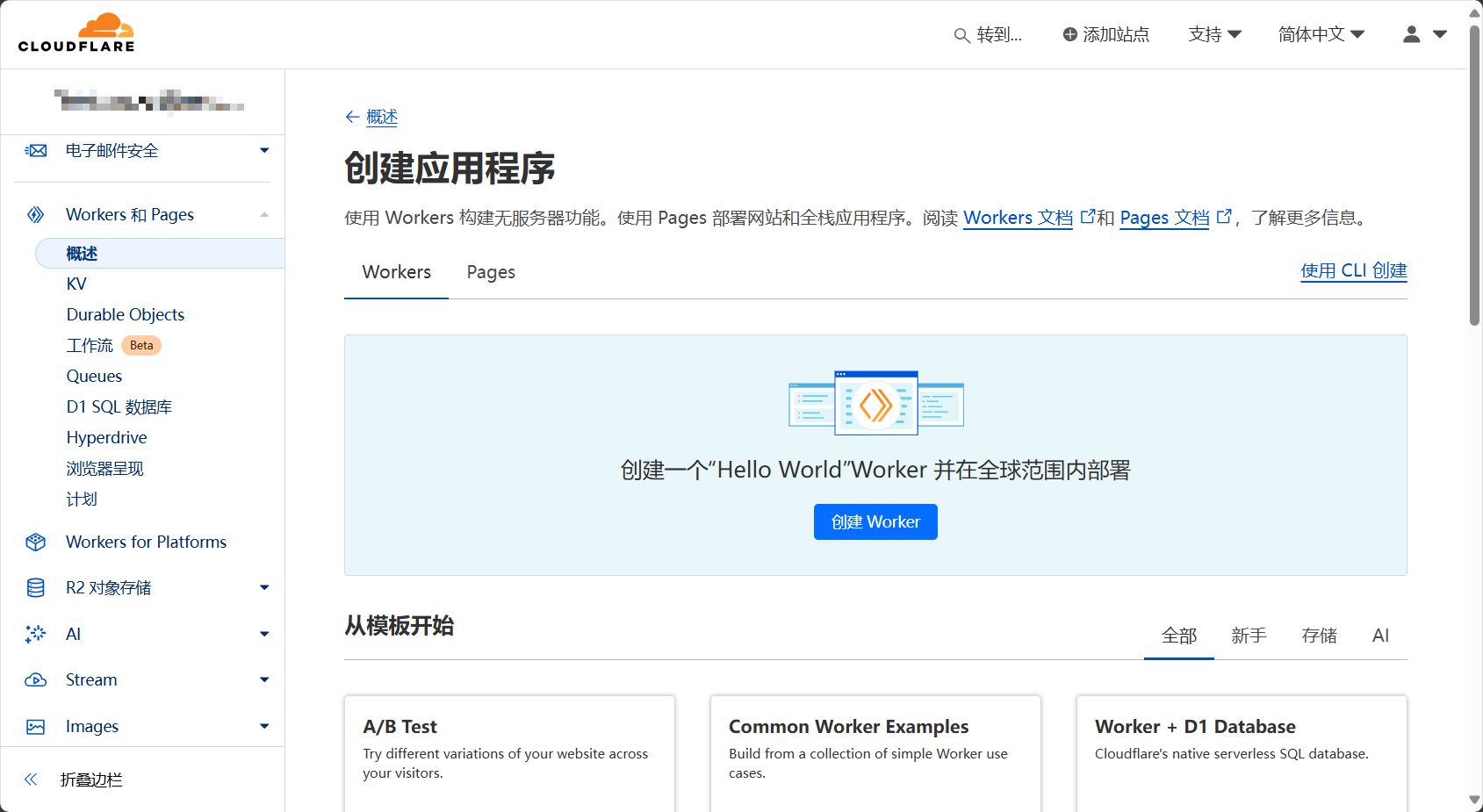Open Durable Objects in sidebar
This screenshot has width=1483, height=812.
click(x=126, y=315)
